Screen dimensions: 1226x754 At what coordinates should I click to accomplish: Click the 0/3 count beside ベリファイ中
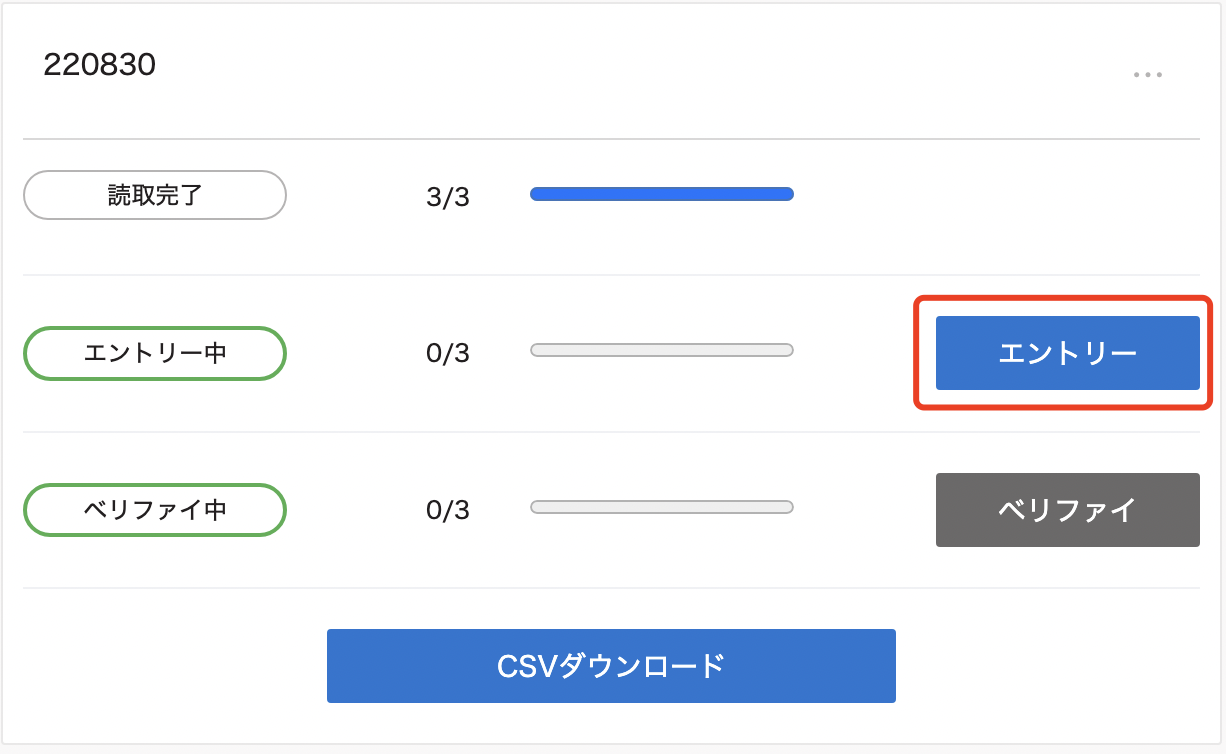coord(447,511)
